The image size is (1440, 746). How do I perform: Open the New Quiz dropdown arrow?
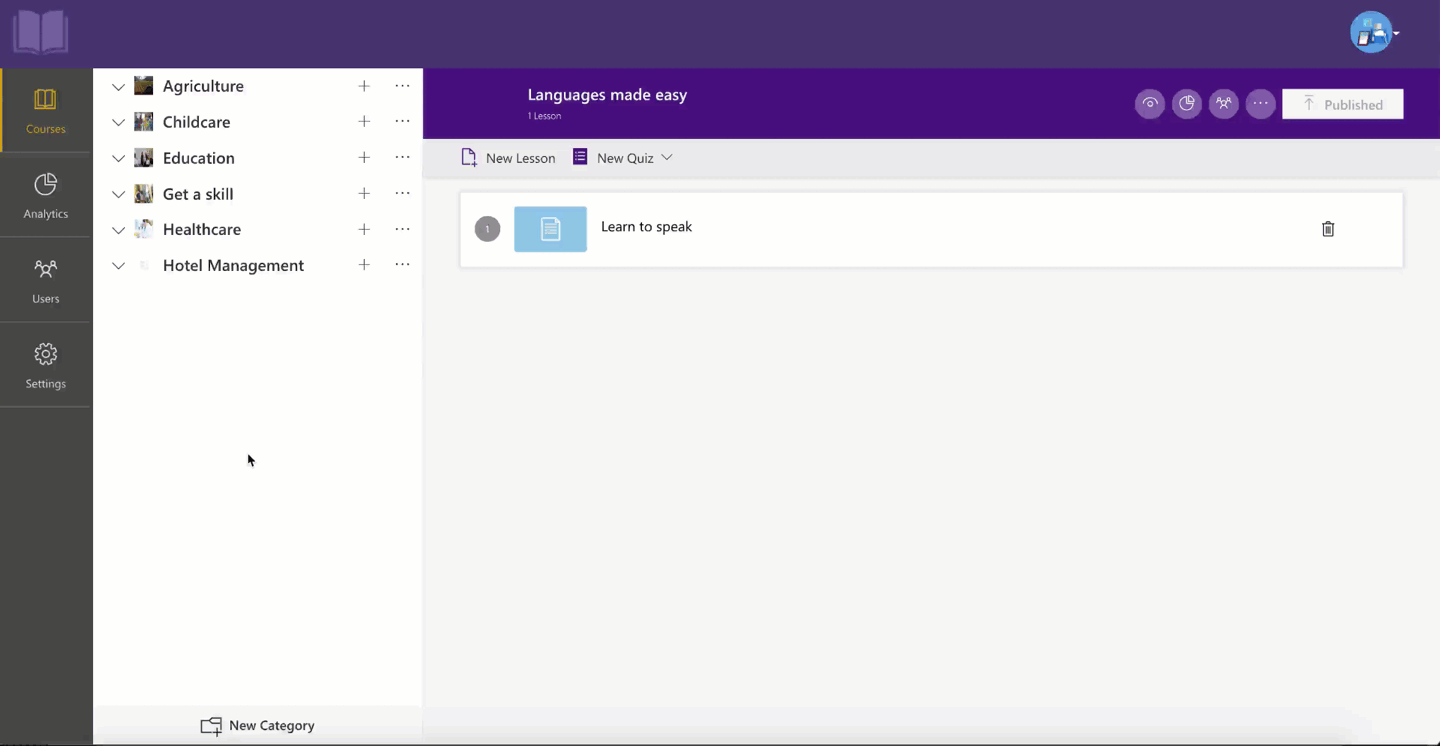pos(667,157)
